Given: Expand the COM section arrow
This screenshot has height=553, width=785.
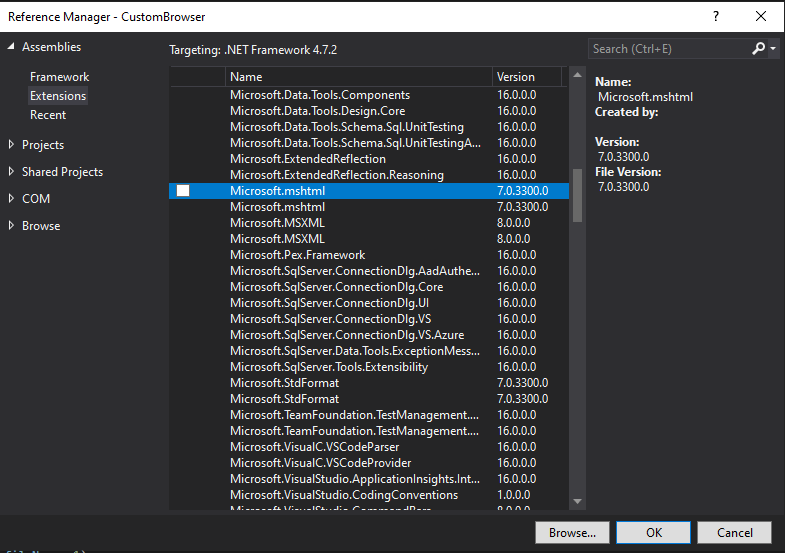Looking at the screenshot, I should [11, 199].
